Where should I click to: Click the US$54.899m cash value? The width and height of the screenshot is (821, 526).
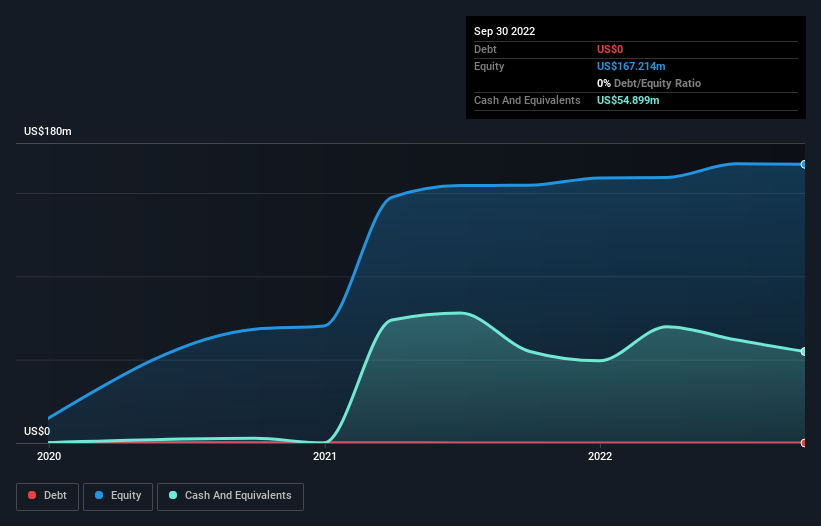click(628, 100)
